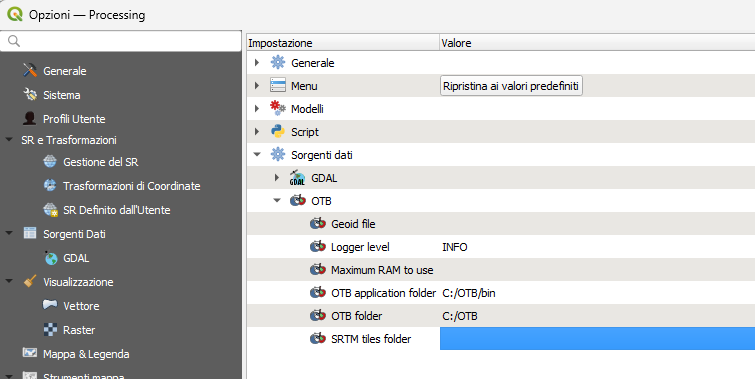Collapse the OTB provider node
Viewport: 755px width, 379px height.
click(277, 201)
